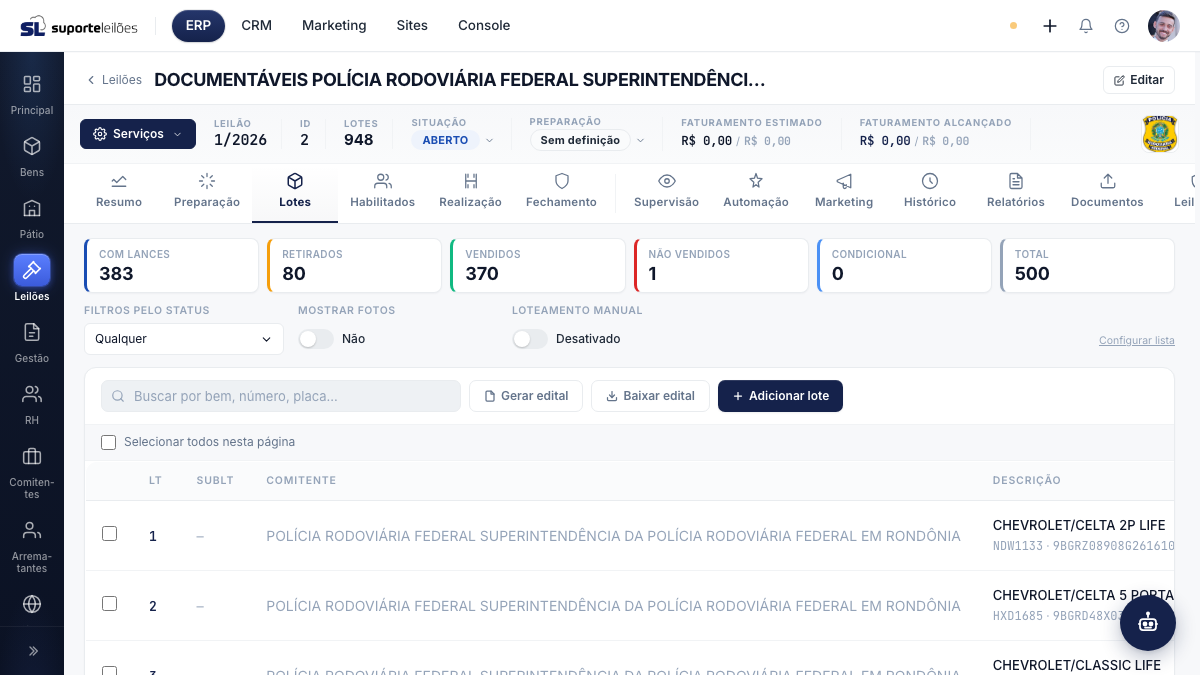Switch to the Habilitados tab
Viewport: 1200px width, 675px height.
click(x=382, y=190)
